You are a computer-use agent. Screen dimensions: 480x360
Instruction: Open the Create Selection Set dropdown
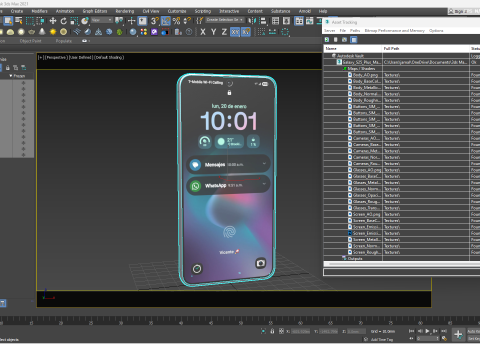click(224, 20)
